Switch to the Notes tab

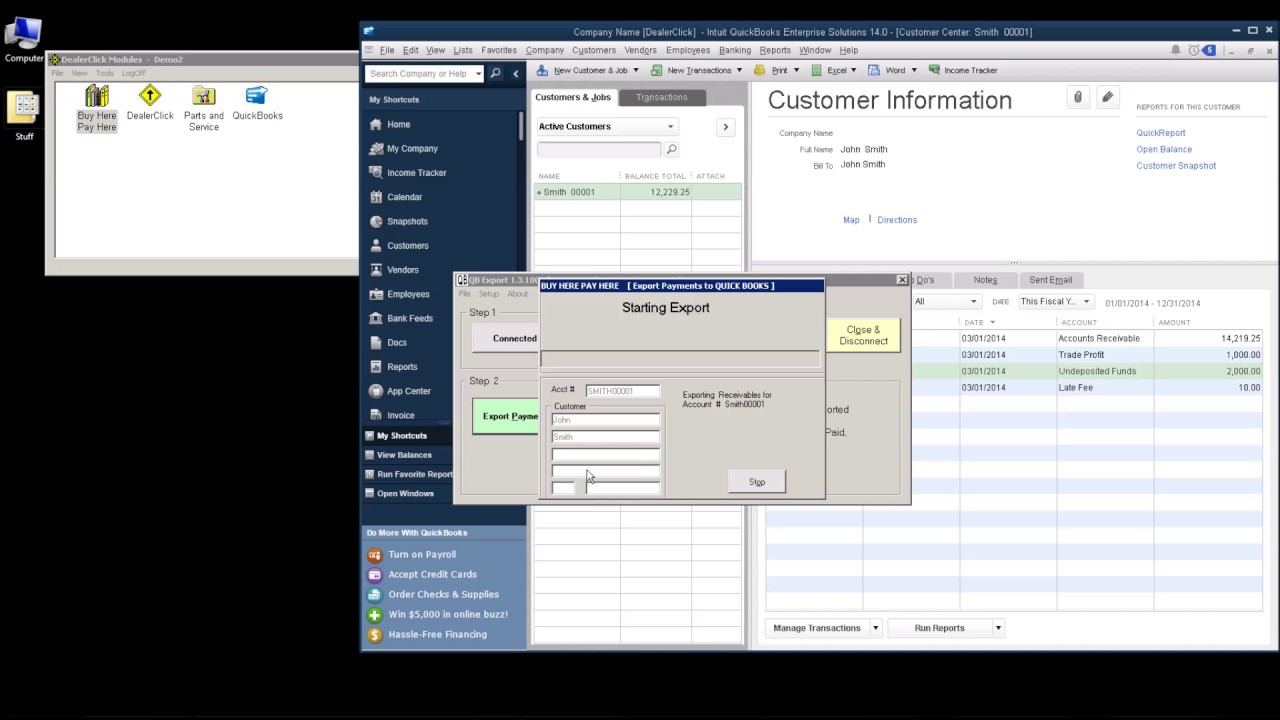coord(985,280)
